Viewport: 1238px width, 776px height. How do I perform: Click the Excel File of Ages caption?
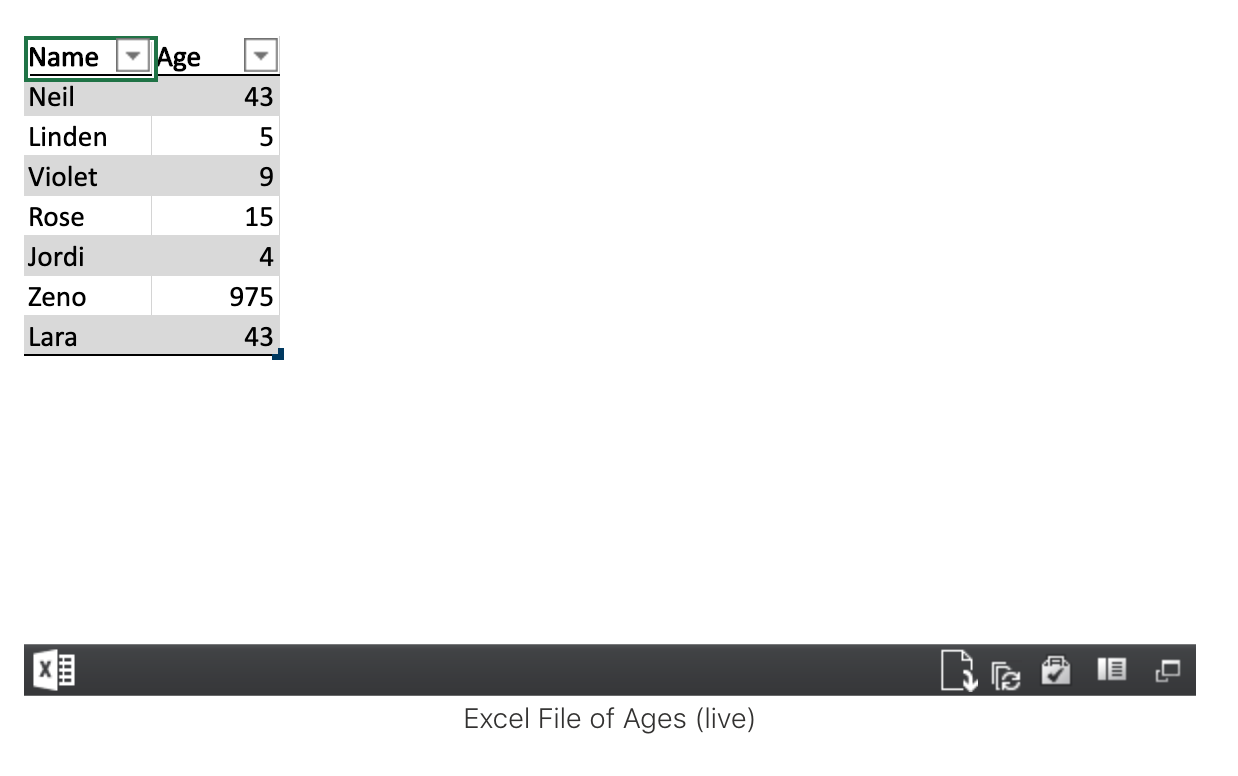609,718
